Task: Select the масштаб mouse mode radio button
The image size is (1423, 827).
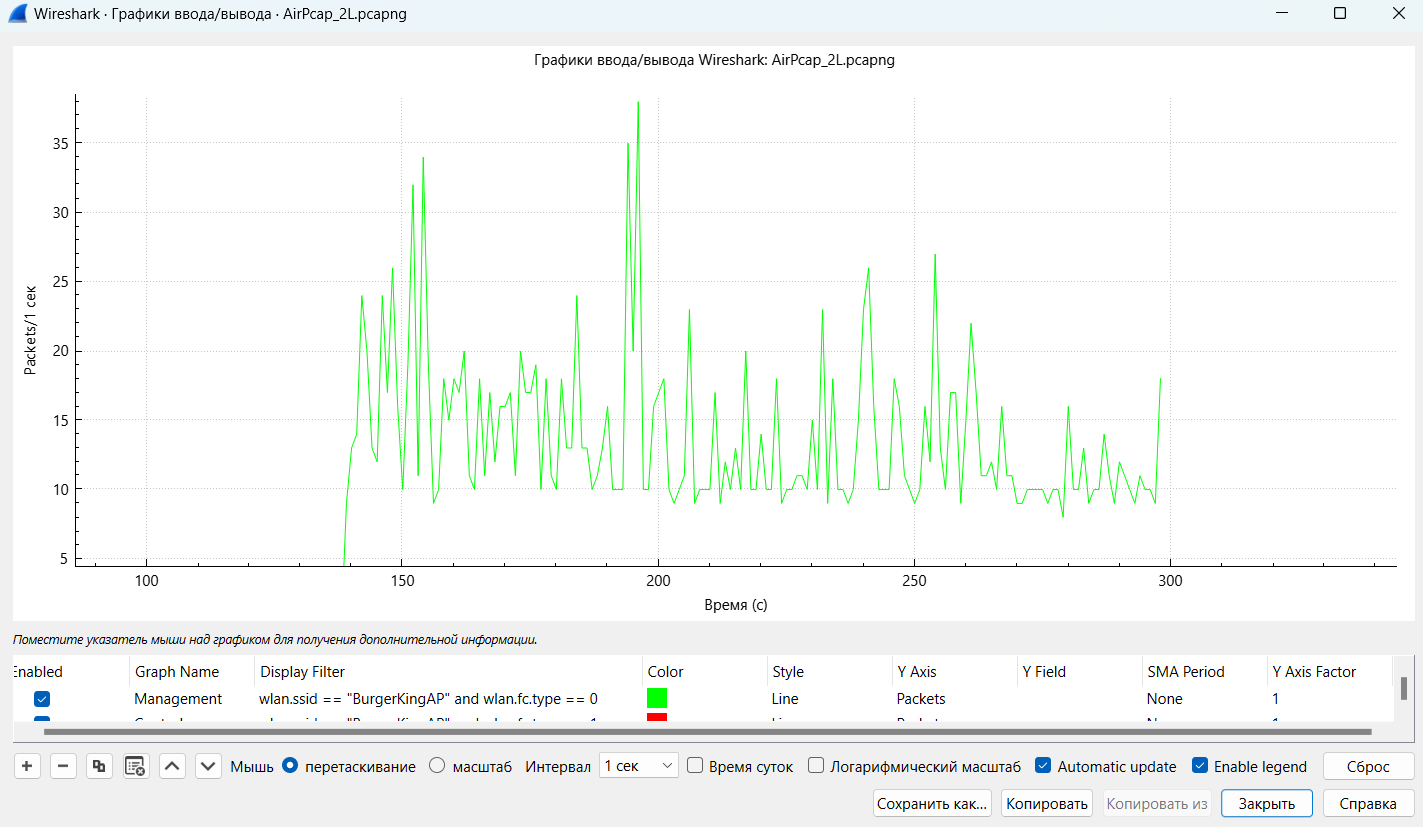Action: tap(436, 766)
